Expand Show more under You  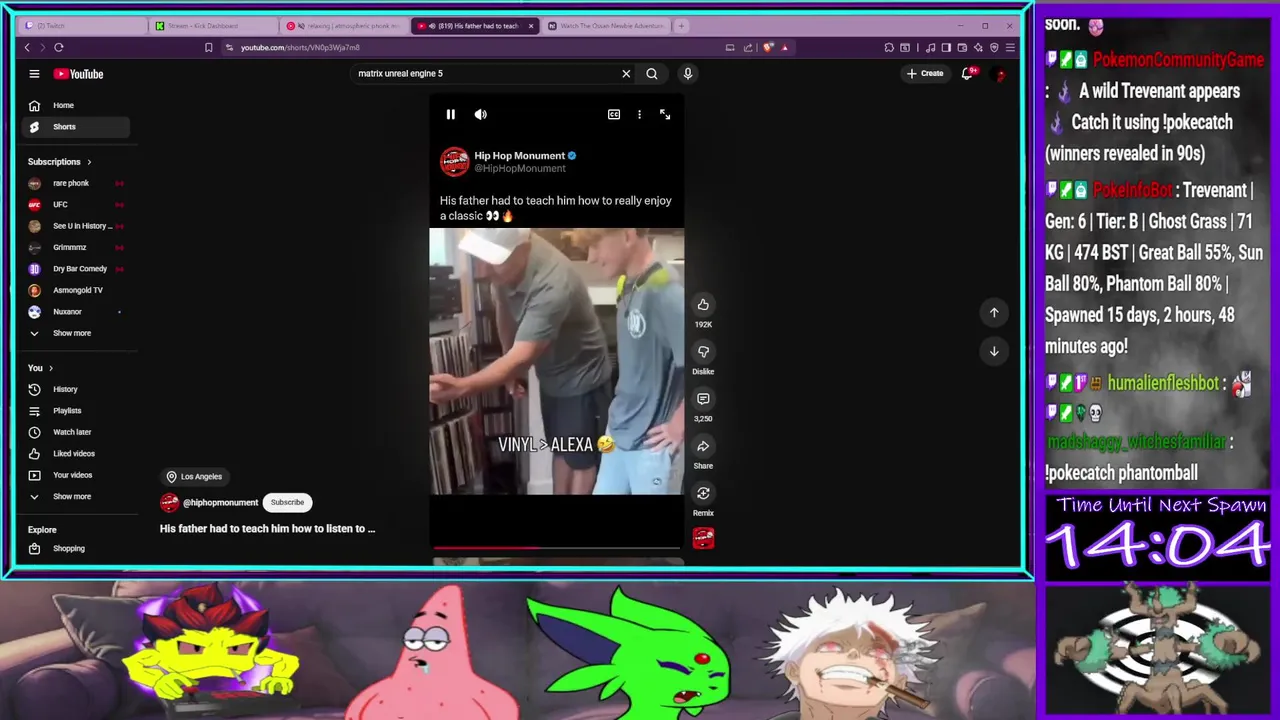pyautogui.click(x=76, y=497)
